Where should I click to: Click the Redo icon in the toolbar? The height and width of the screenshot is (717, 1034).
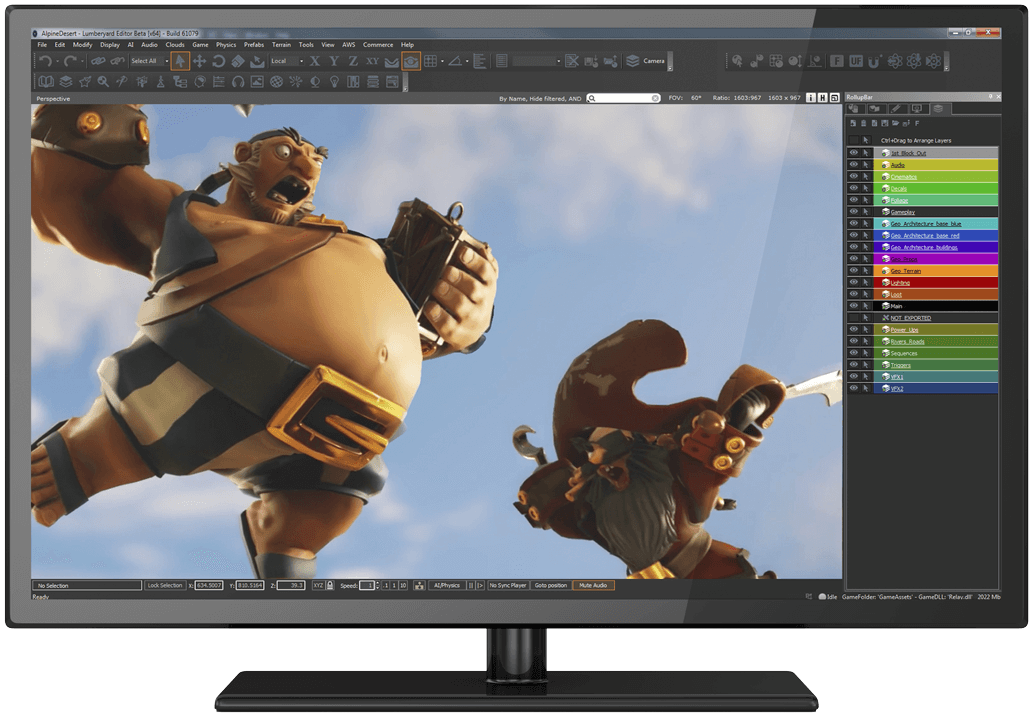(70, 61)
